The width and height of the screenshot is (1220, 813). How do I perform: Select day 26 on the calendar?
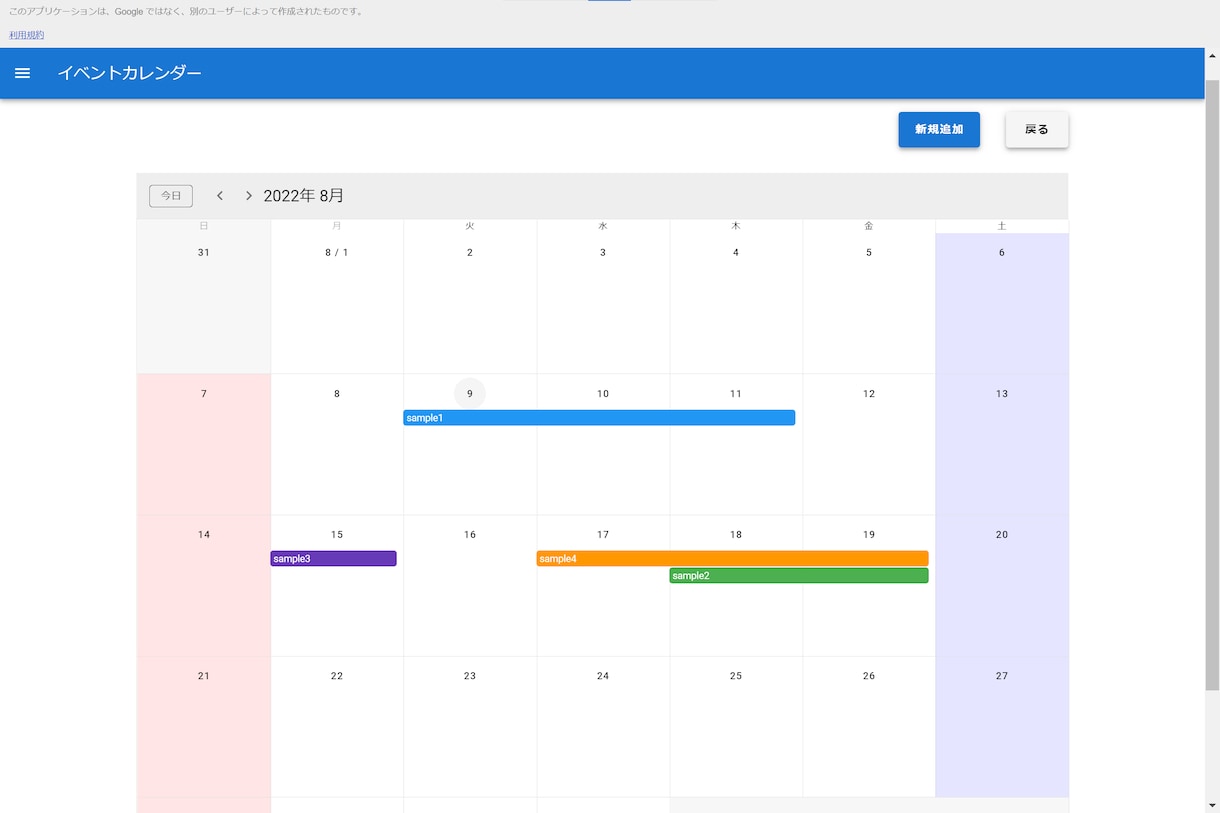(869, 676)
